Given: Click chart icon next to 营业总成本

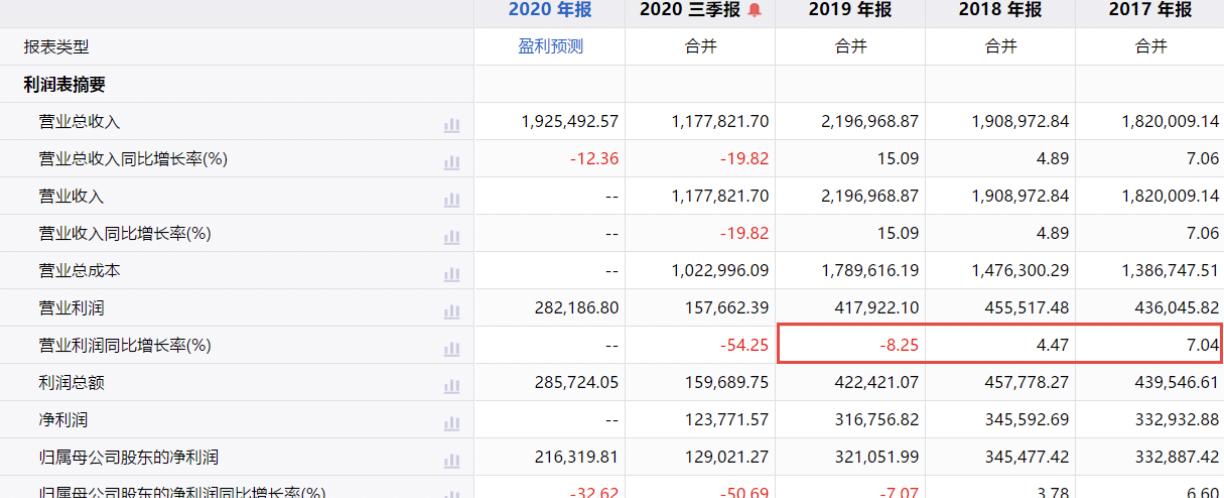Looking at the screenshot, I should tap(451, 272).
